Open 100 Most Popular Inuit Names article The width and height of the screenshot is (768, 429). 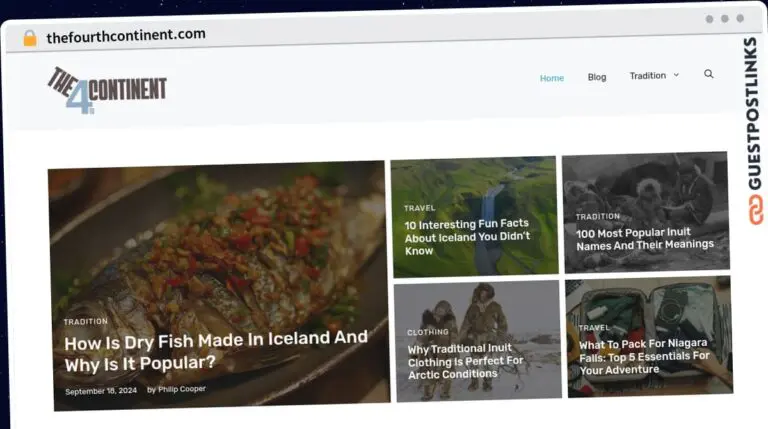pos(644,238)
